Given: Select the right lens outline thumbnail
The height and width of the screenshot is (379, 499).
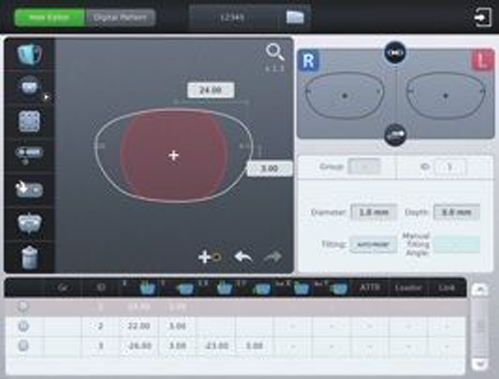Looking at the screenshot, I should (x=345, y=95).
